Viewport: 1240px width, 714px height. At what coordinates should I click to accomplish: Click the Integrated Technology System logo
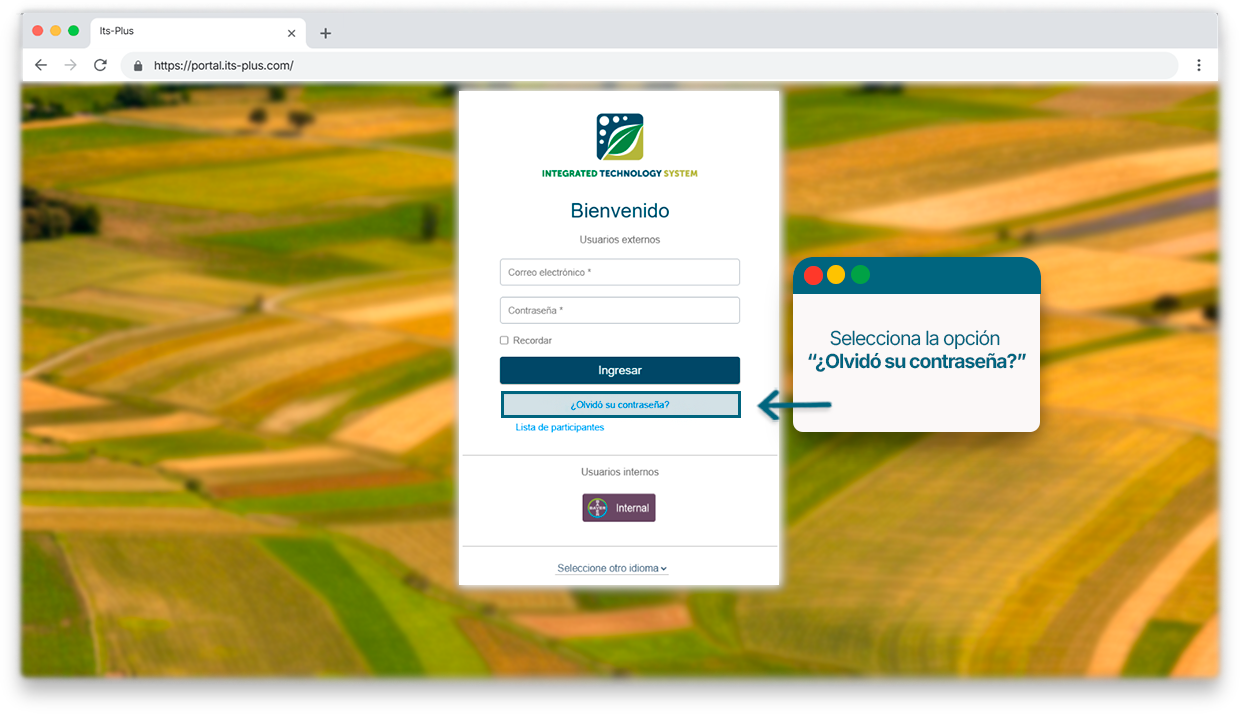click(620, 138)
